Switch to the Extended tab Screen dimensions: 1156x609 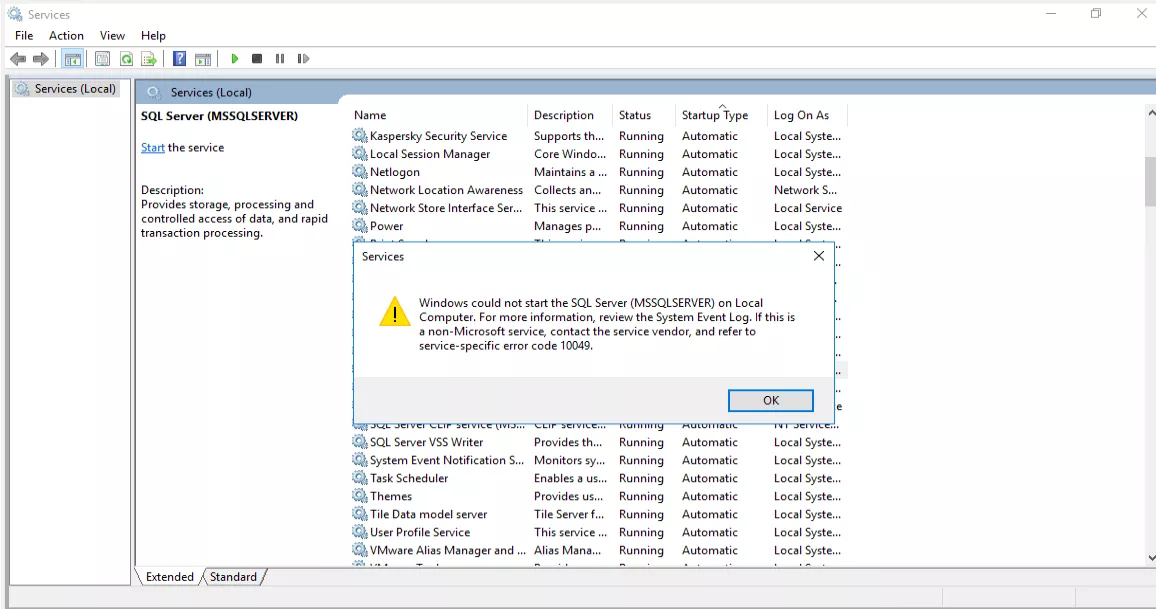(x=170, y=577)
